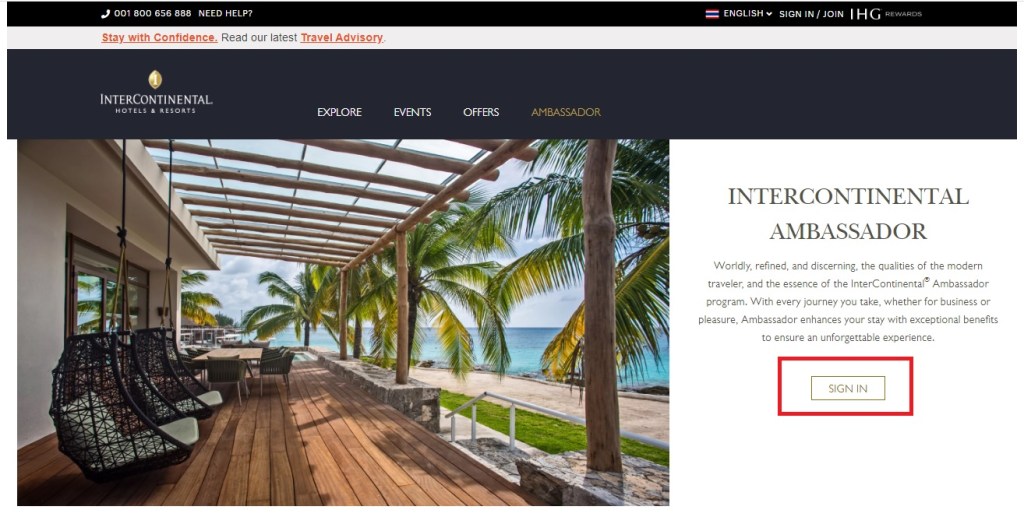Screen dimensions: 1024x517
Task: Click the NEED HELP? link
Action: [x=225, y=14]
